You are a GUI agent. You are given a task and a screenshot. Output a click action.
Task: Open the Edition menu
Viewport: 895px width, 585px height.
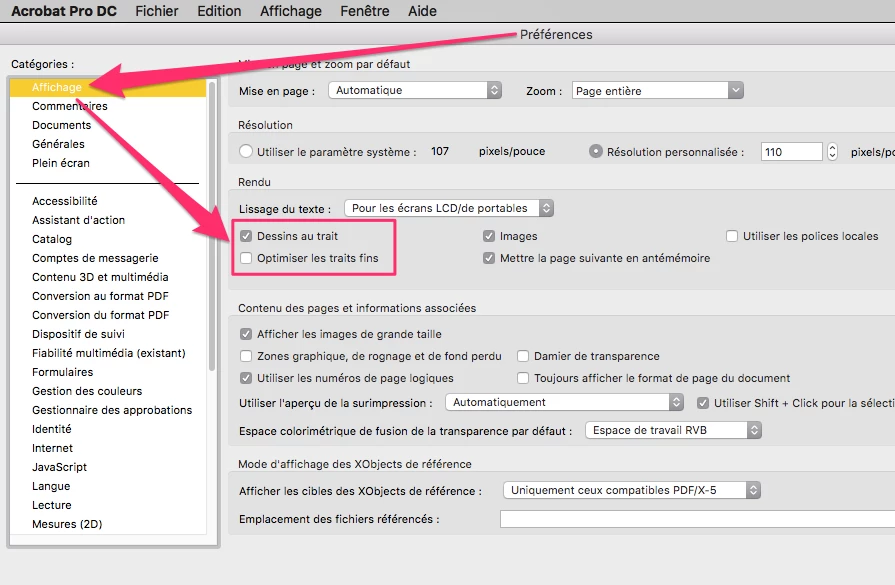click(219, 11)
